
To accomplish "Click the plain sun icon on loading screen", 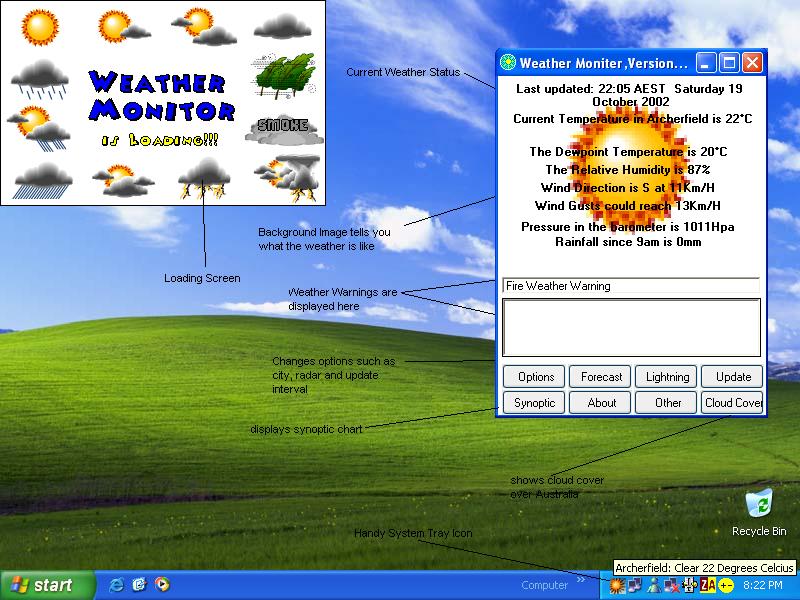I will point(40,27).
